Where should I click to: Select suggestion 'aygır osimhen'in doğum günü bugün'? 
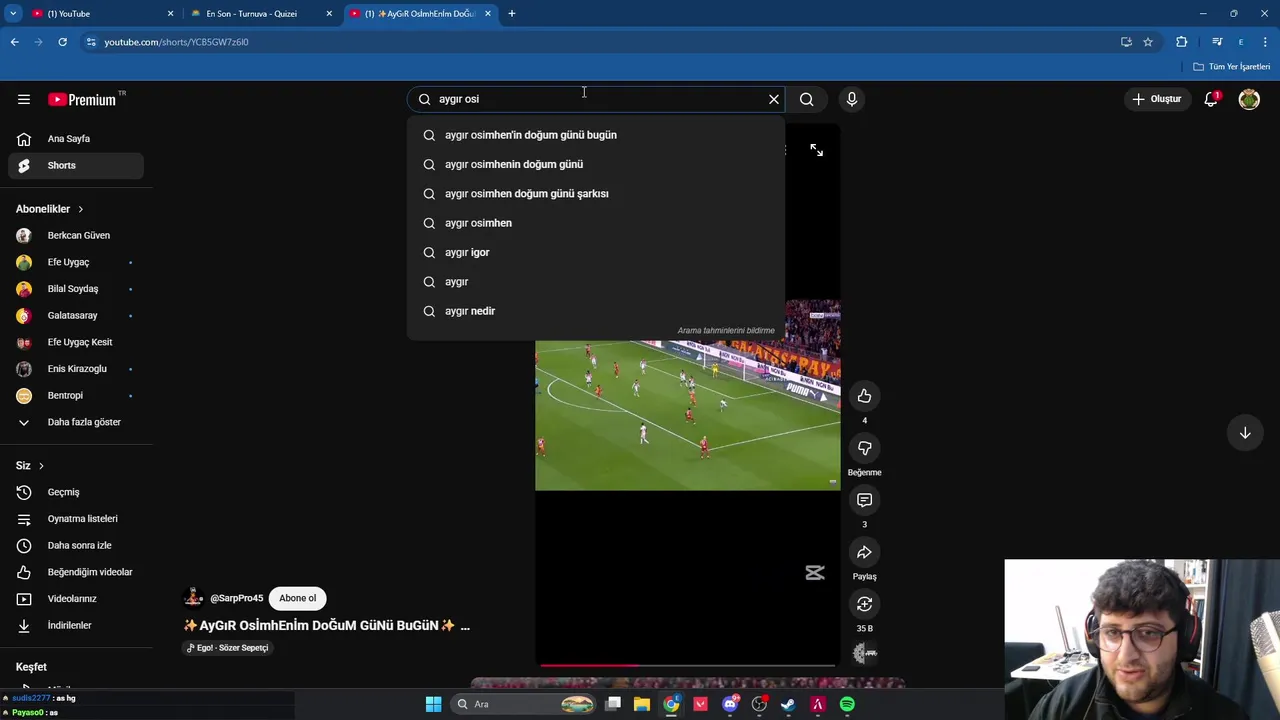coord(596,135)
